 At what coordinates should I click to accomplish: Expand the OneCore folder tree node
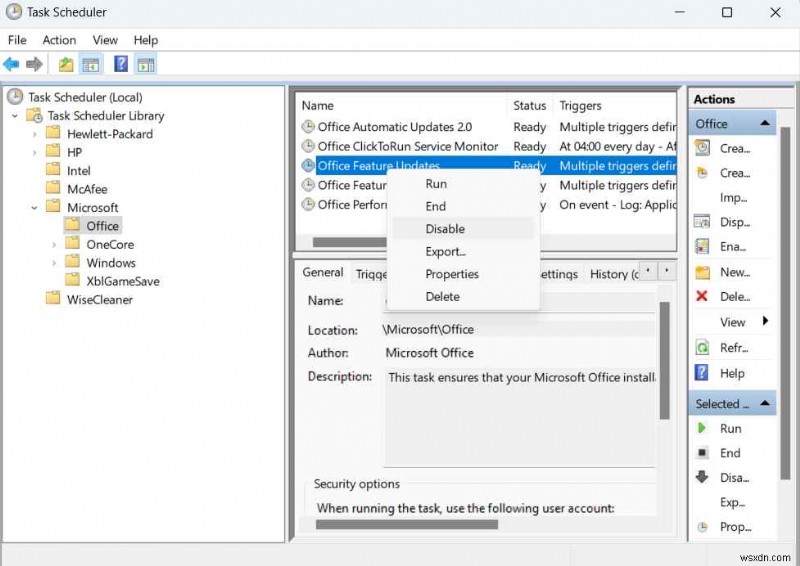(54, 244)
